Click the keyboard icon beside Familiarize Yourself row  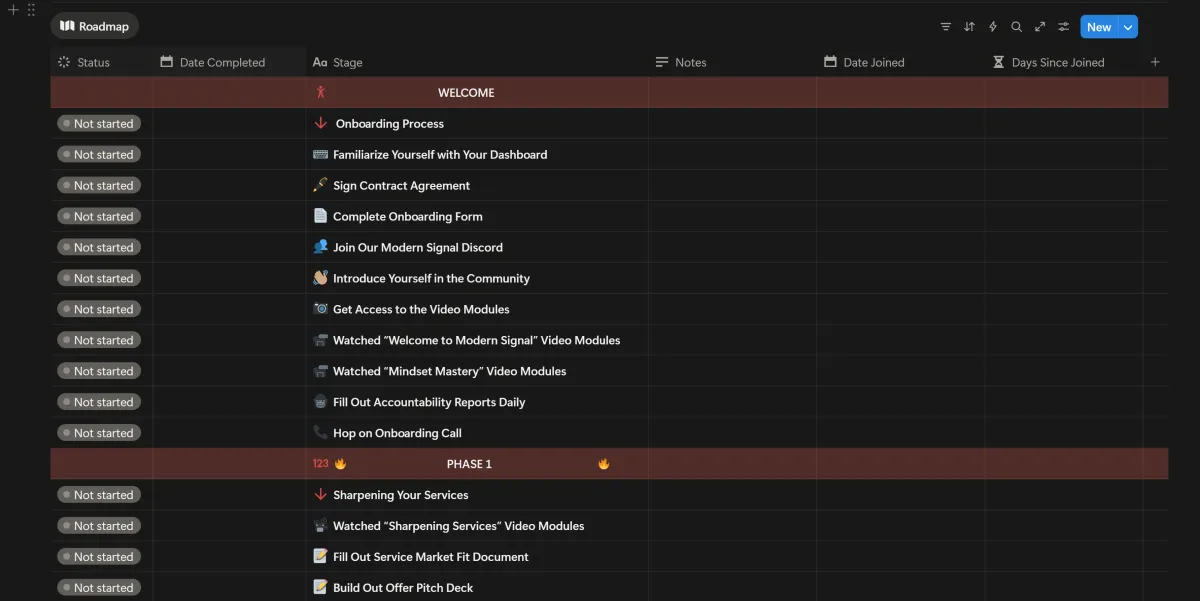(x=320, y=154)
